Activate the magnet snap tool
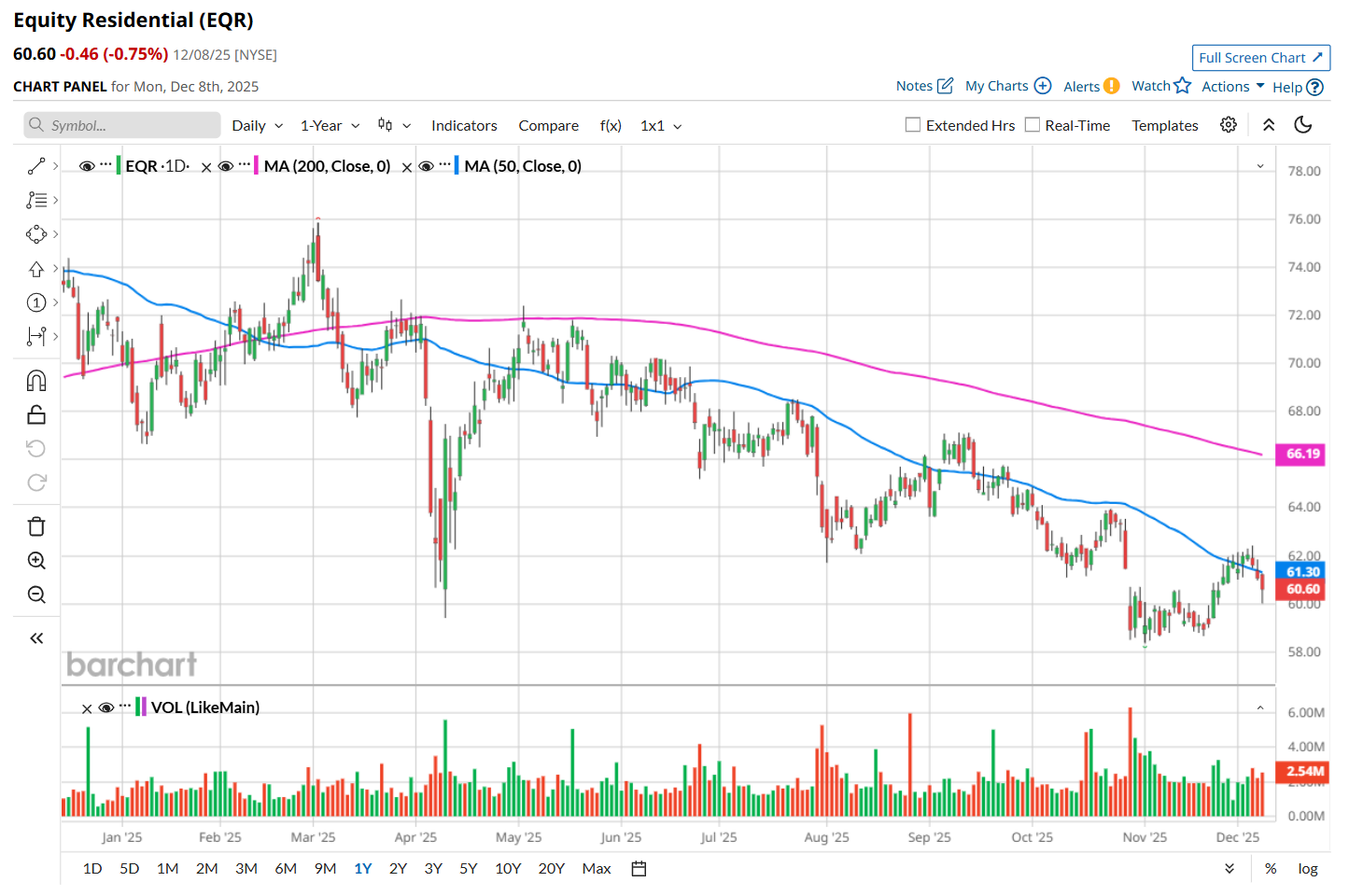The height and width of the screenshot is (896, 1363). [36, 381]
